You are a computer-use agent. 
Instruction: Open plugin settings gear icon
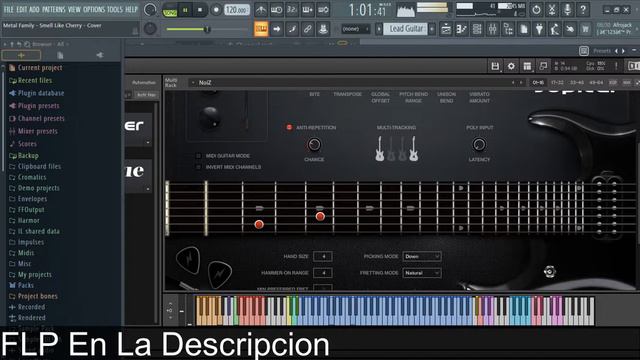(511, 66)
